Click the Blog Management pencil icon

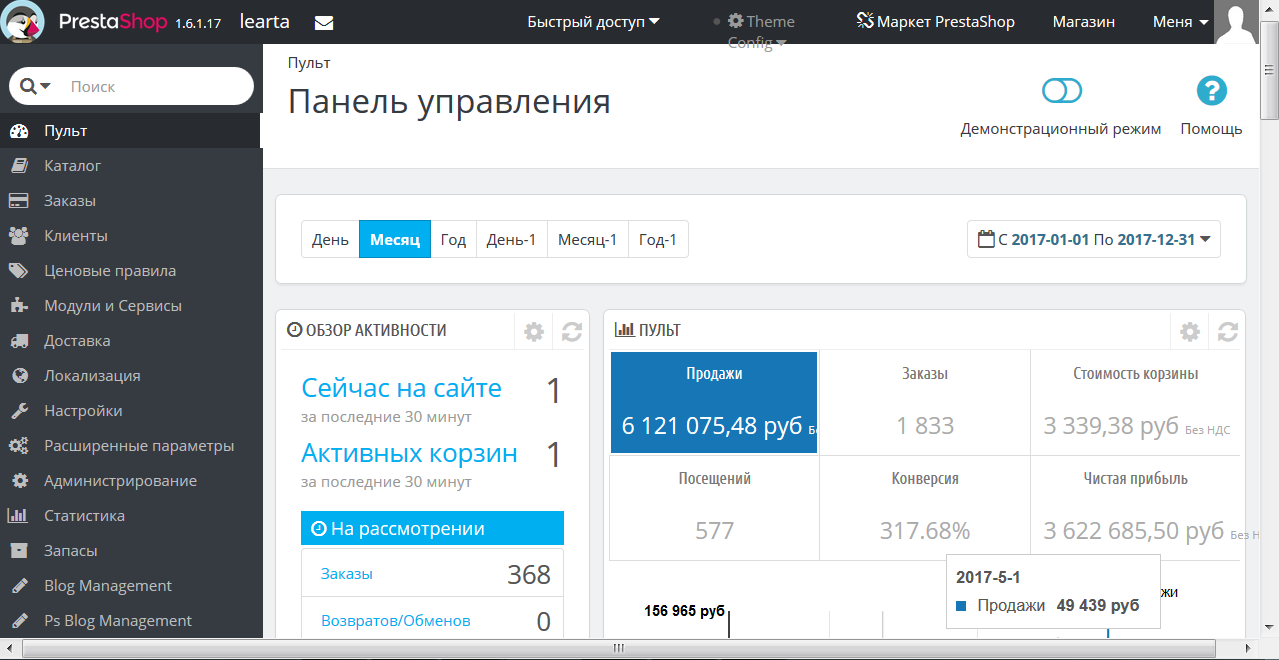pos(18,586)
